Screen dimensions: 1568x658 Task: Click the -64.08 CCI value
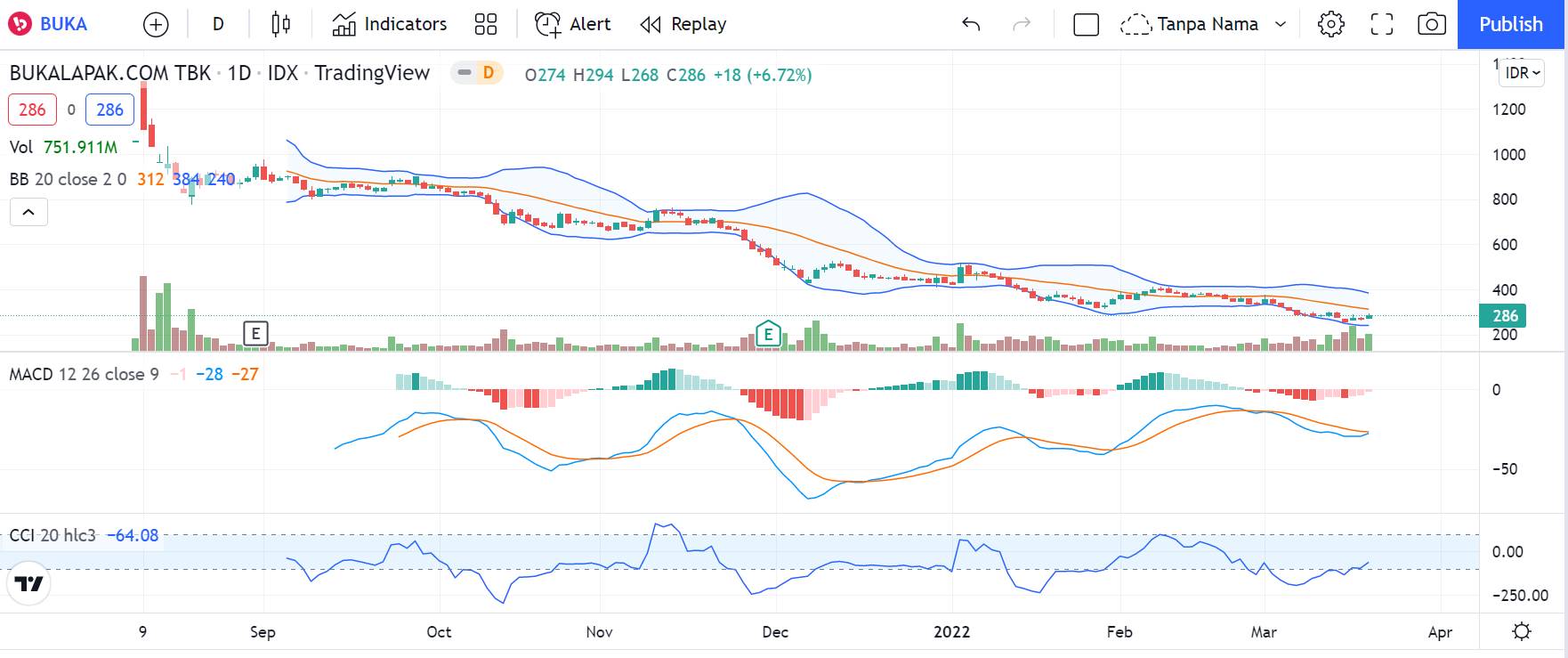pyautogui.click(x=133, y=535)
